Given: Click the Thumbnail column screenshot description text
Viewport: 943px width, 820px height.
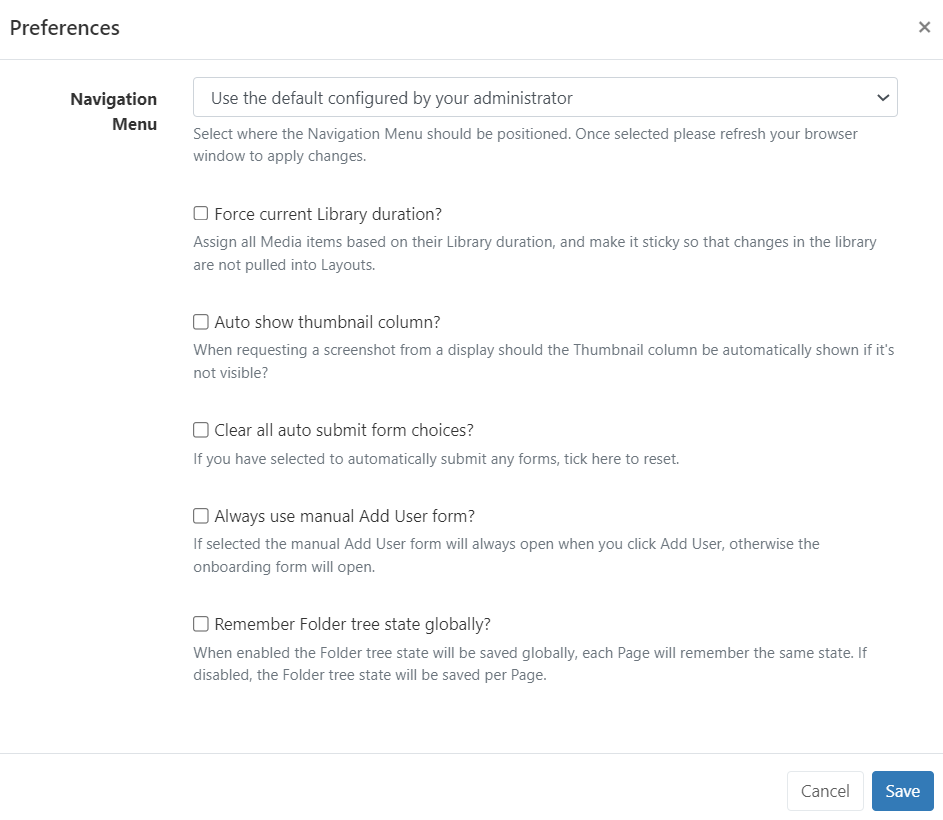Looking at the screenshot, I should pyautogui.click(x=543, y=361).
